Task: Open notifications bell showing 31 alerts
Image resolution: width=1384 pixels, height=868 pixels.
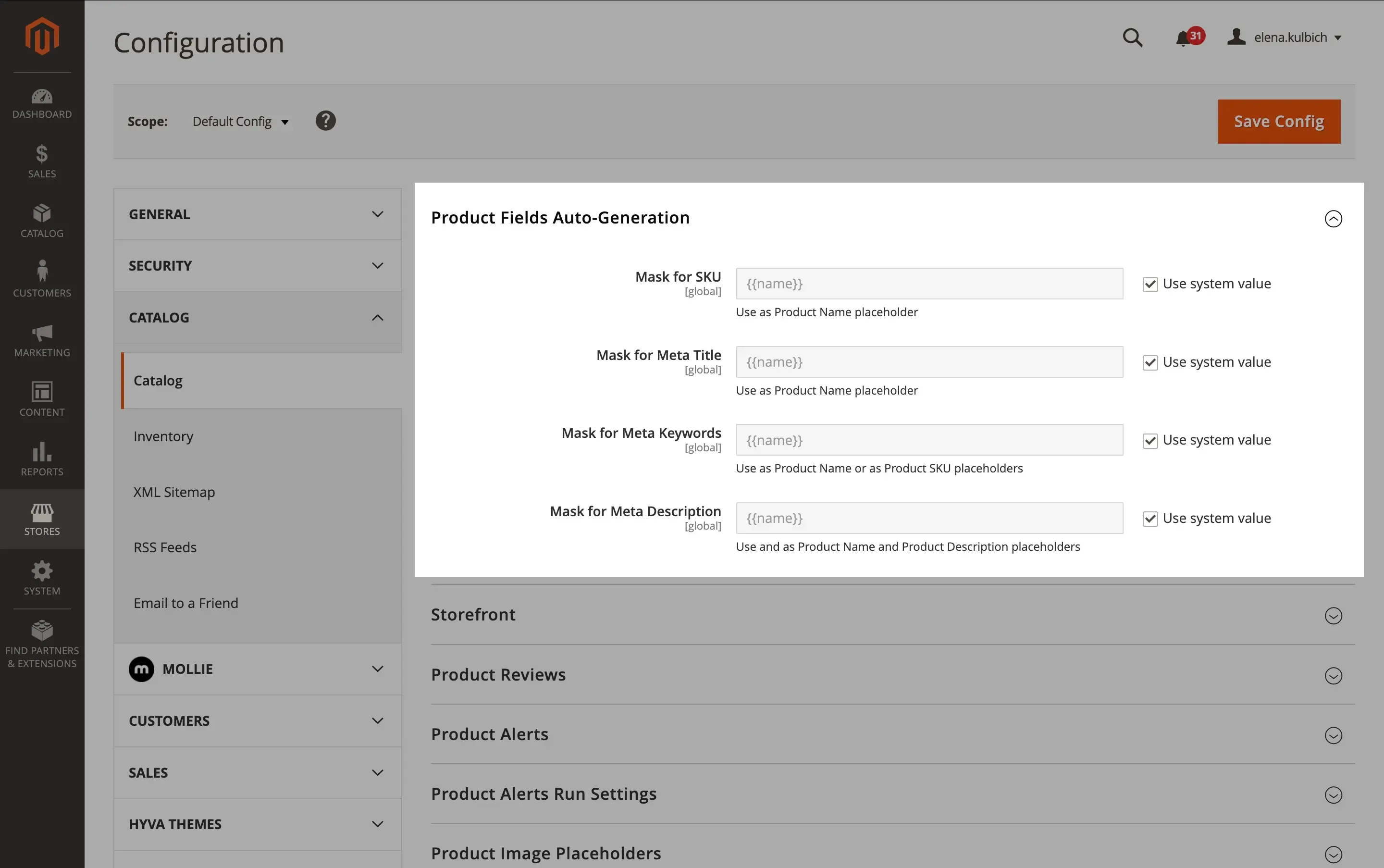Action: coord(1184,37)
